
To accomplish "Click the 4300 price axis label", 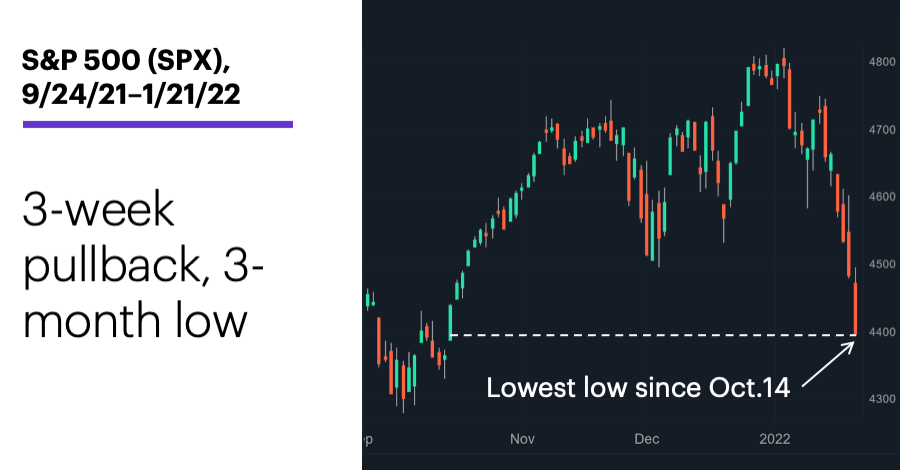I will pos(882,399).
